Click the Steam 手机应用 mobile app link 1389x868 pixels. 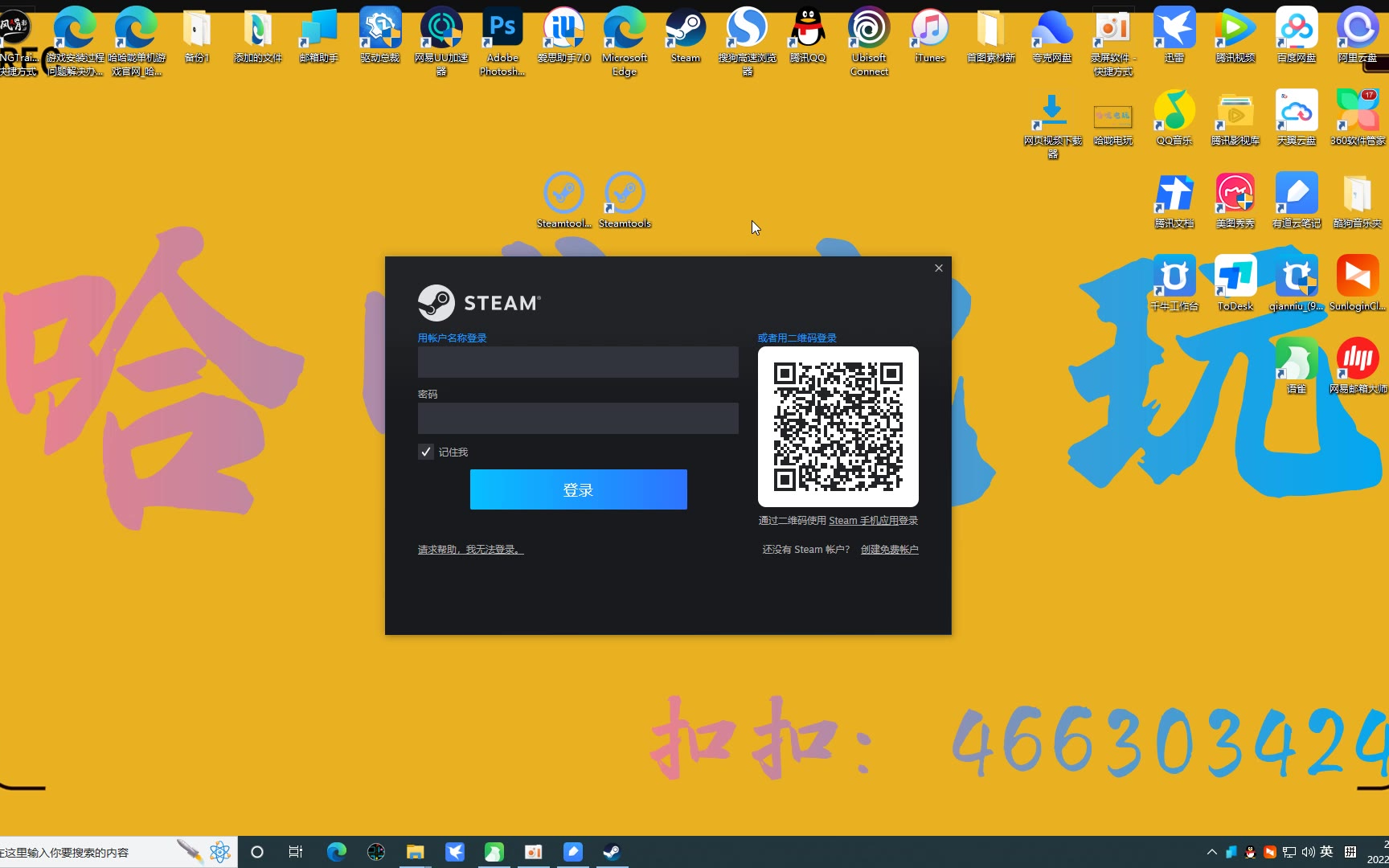point(862,521)
